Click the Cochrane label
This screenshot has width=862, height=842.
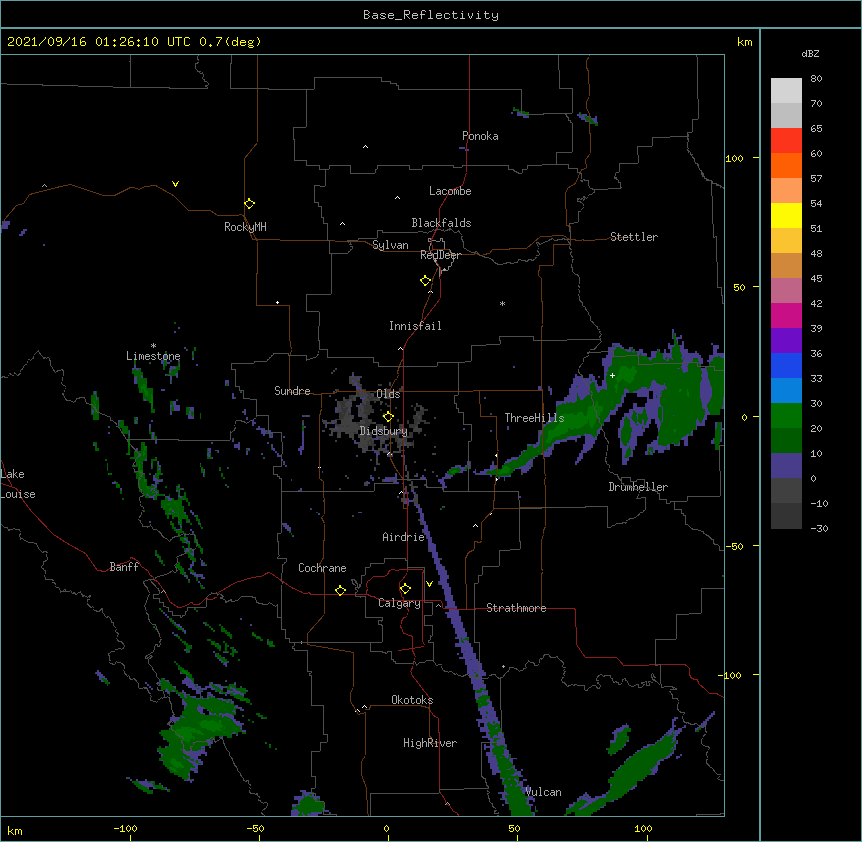tap(322, 568)
